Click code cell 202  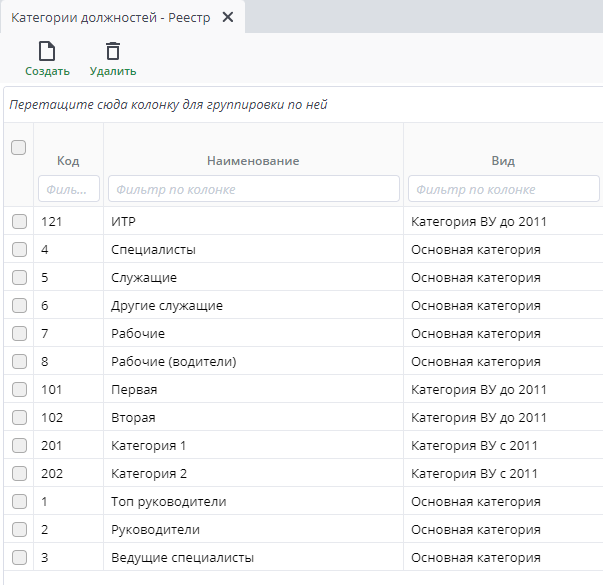tap(68, 473)
